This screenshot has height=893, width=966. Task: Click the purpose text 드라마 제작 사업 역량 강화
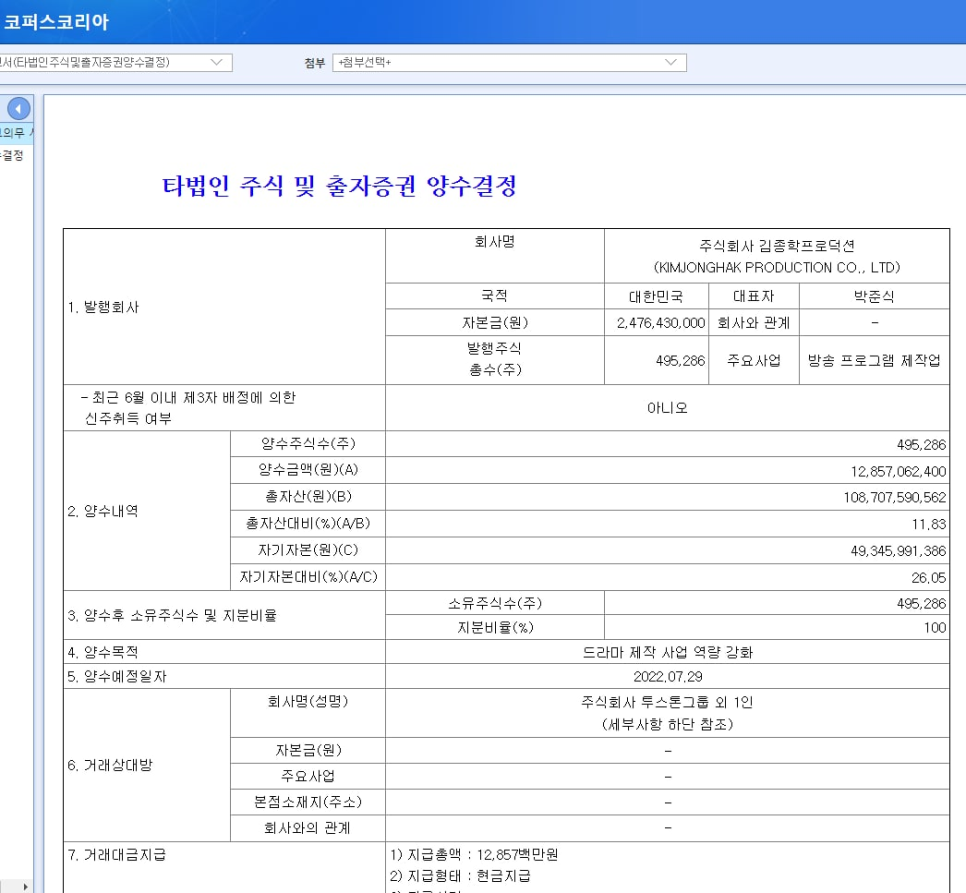667,652
